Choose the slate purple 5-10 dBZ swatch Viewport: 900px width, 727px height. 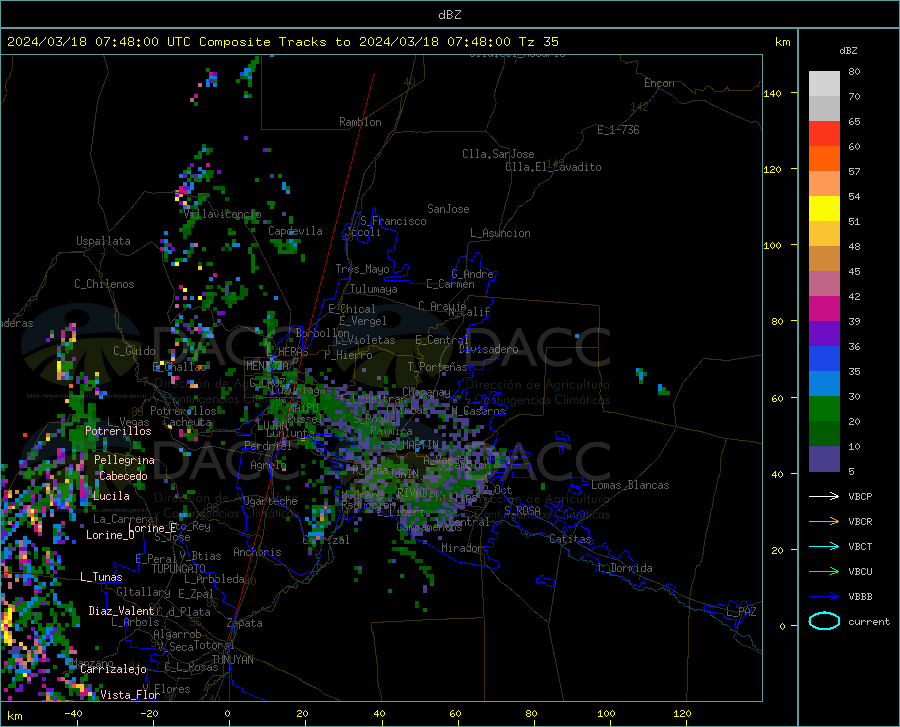(x=824, y=458)
